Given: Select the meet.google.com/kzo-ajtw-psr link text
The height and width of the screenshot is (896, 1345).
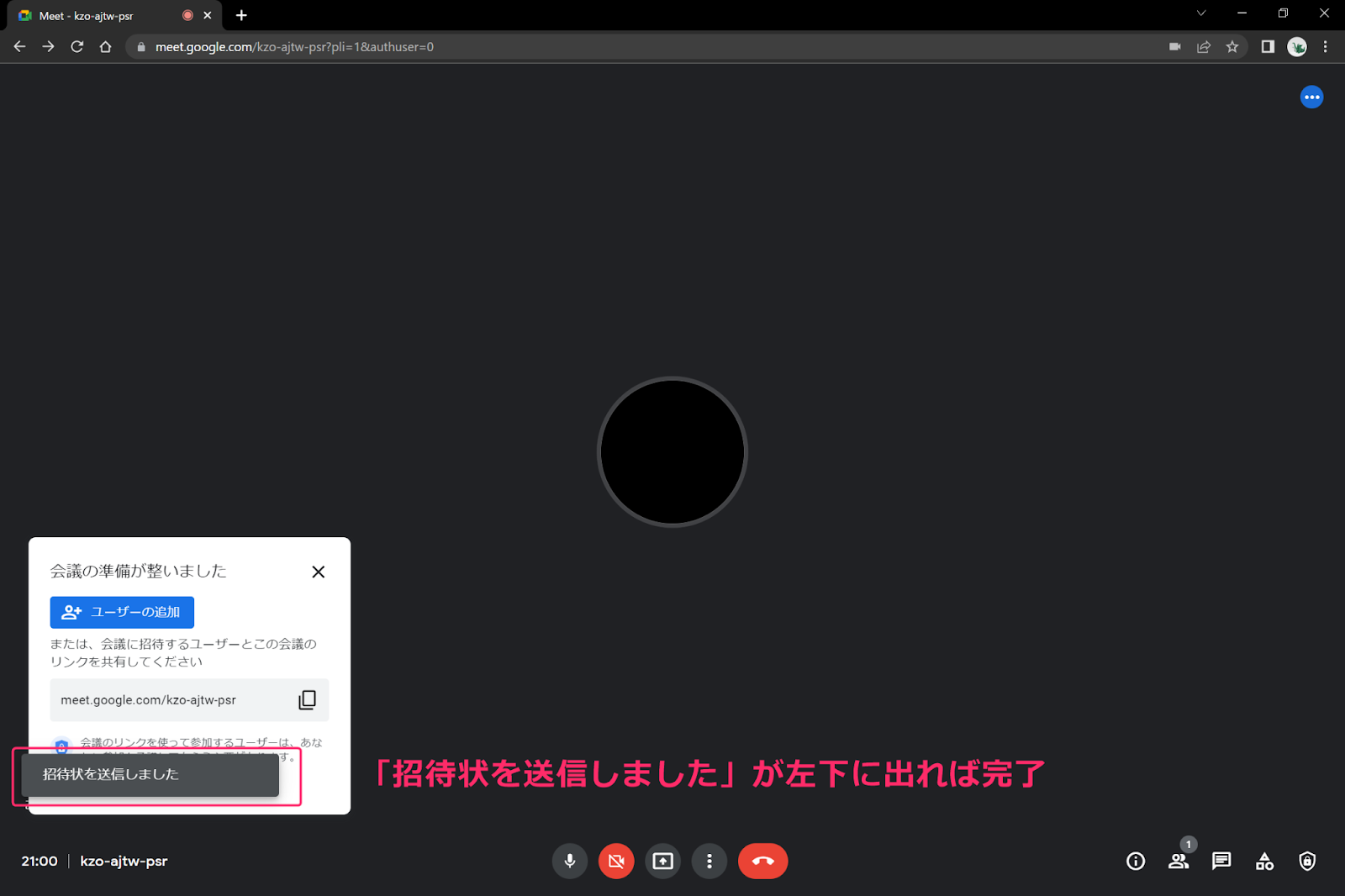Looking at the screenshot, I should [x=148, y=700].
